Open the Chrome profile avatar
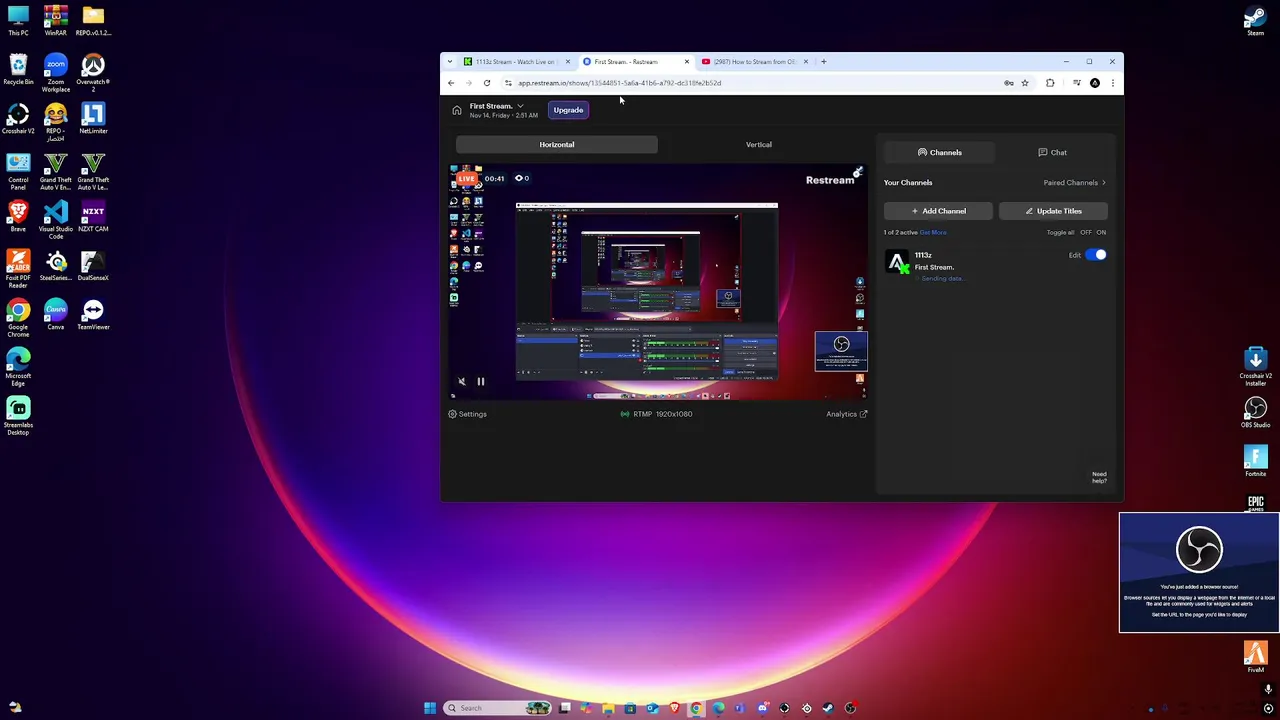1280x720 pixels. coord(1095,83)
